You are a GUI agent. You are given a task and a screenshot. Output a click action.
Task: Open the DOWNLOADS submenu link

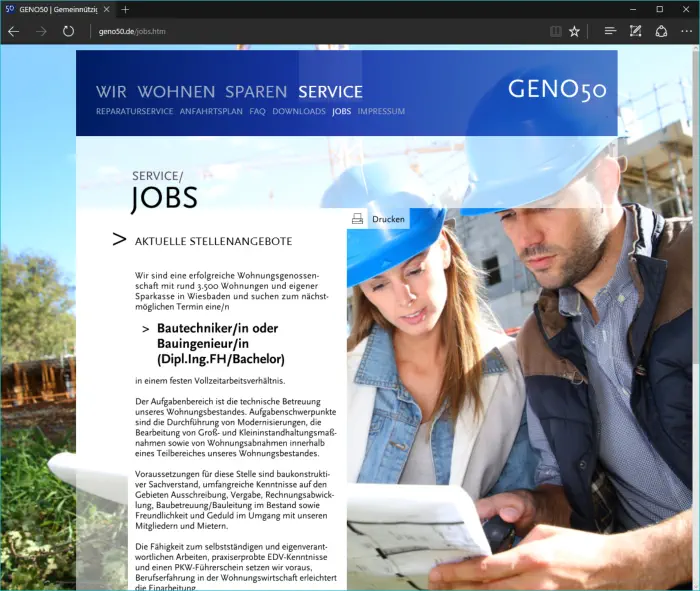coord(299,111)
